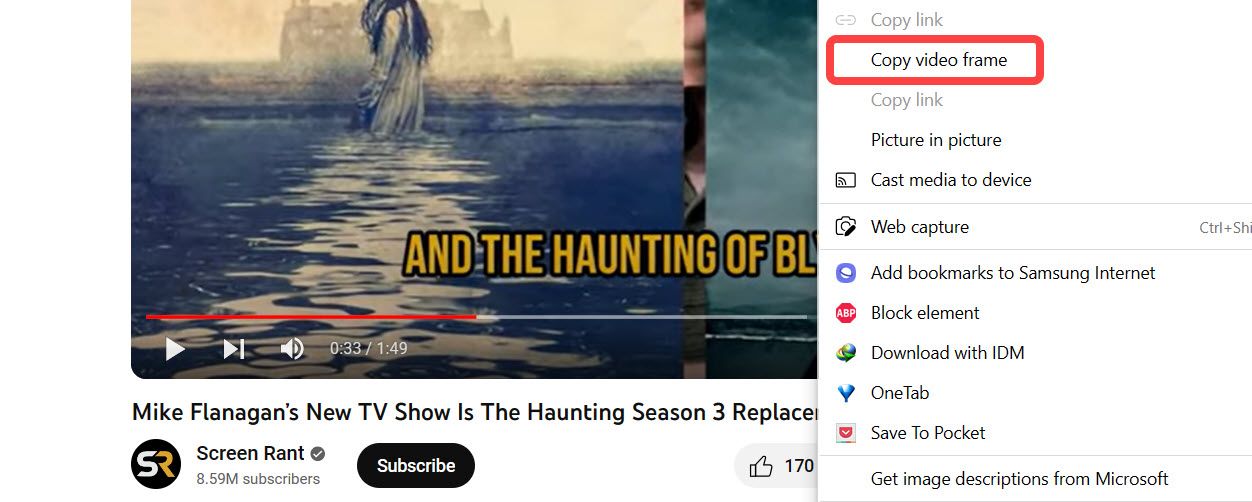Click the Web capture icon

[846, 227]
